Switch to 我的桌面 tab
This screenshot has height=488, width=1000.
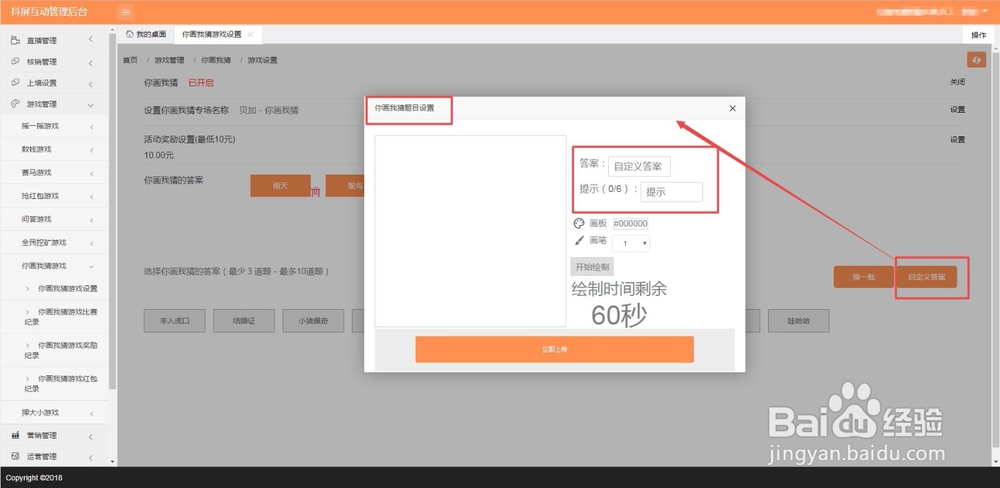[146, 34]
